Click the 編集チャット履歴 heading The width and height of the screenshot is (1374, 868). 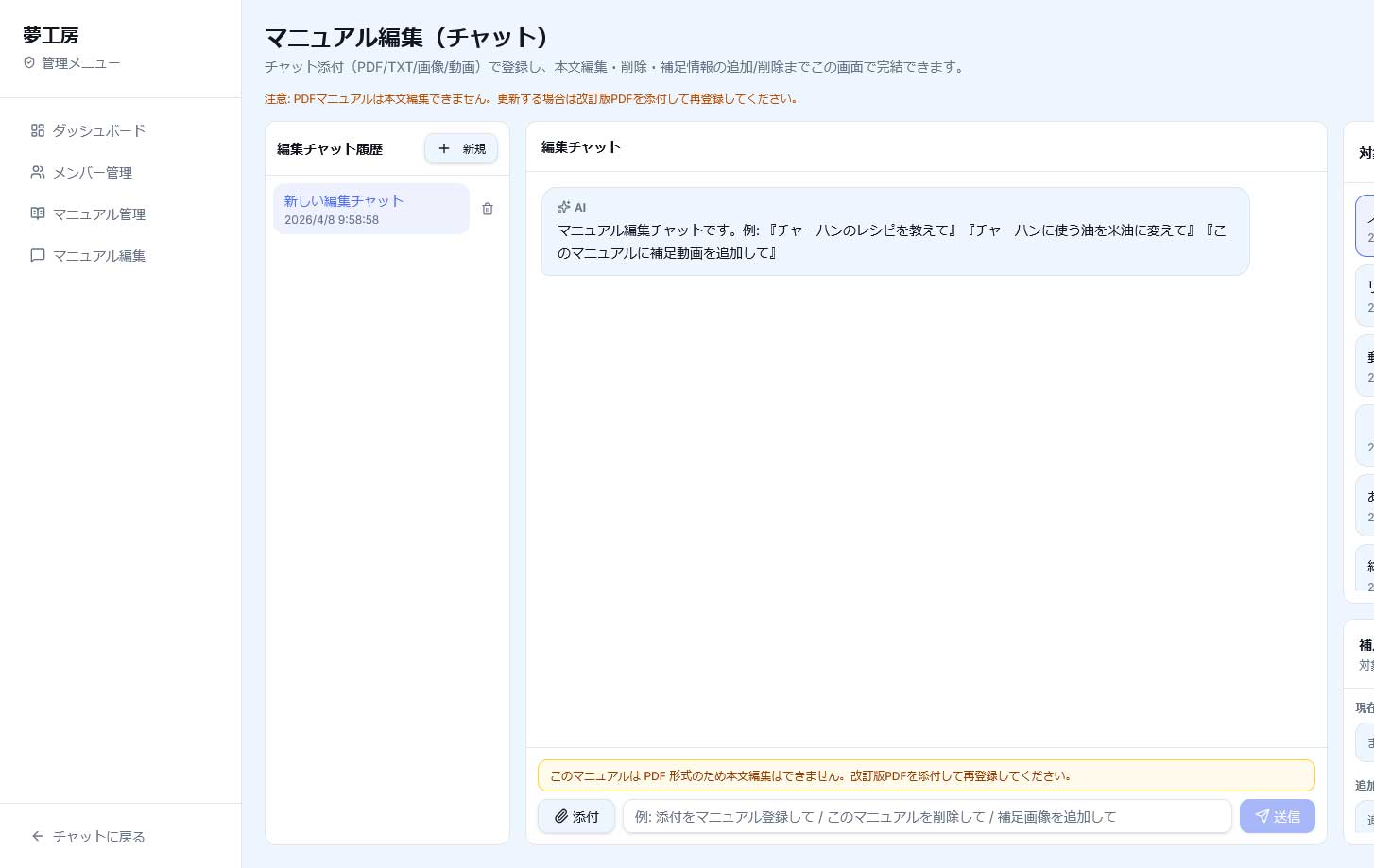point(330,149)
